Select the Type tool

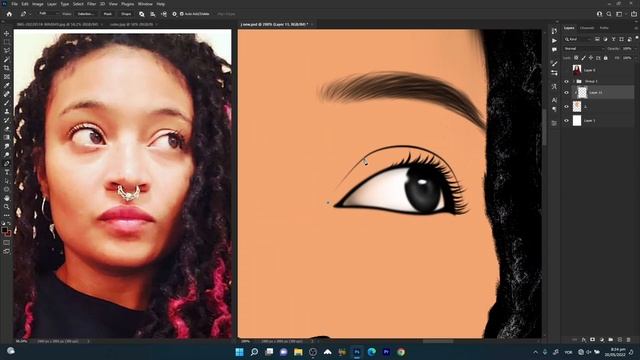(7, 172)
